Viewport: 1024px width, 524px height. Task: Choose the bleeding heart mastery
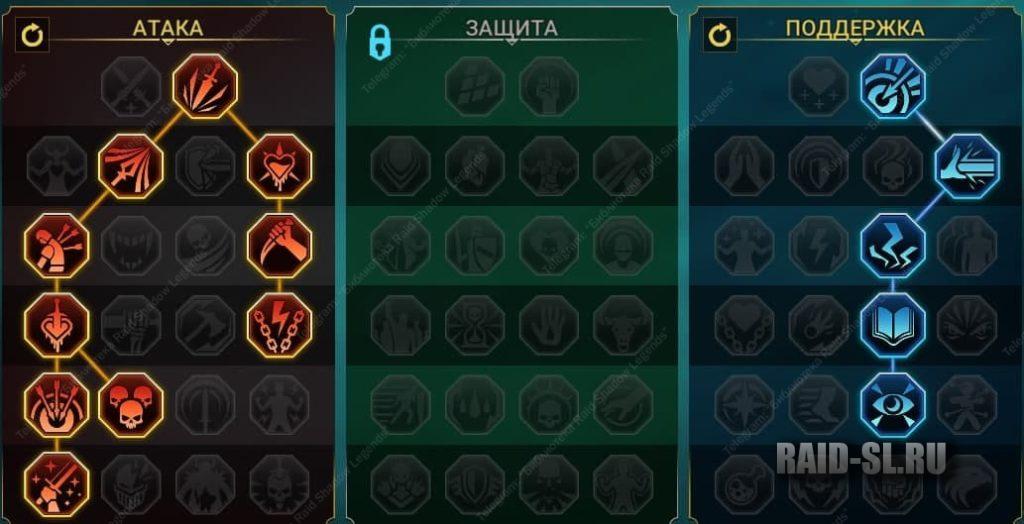280,166
